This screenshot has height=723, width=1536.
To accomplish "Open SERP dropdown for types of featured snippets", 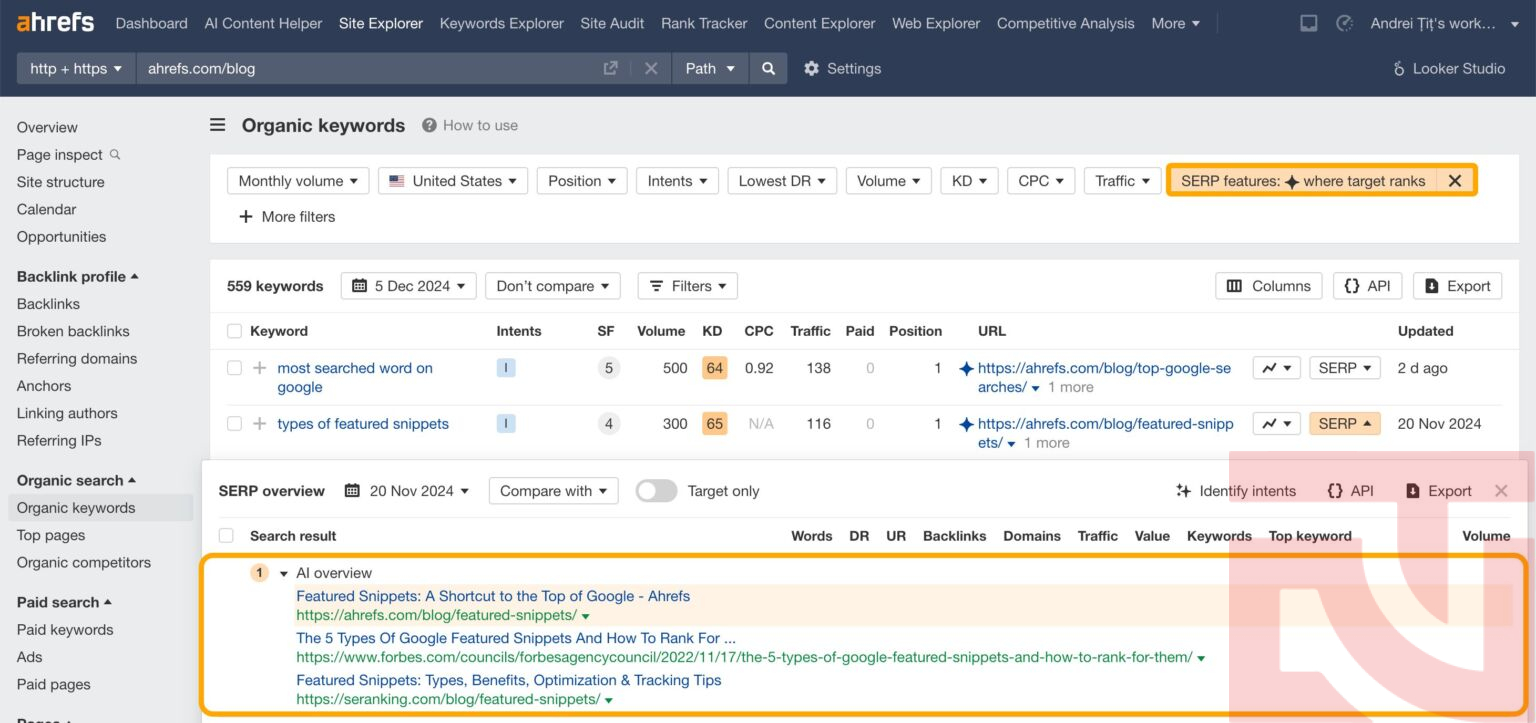I will 1344,424.
